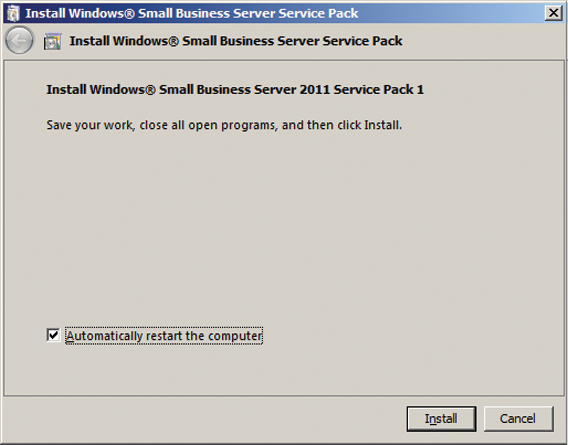Click the 'Automatically restart the computer' label text
The image size is (568, 445).
164,336
